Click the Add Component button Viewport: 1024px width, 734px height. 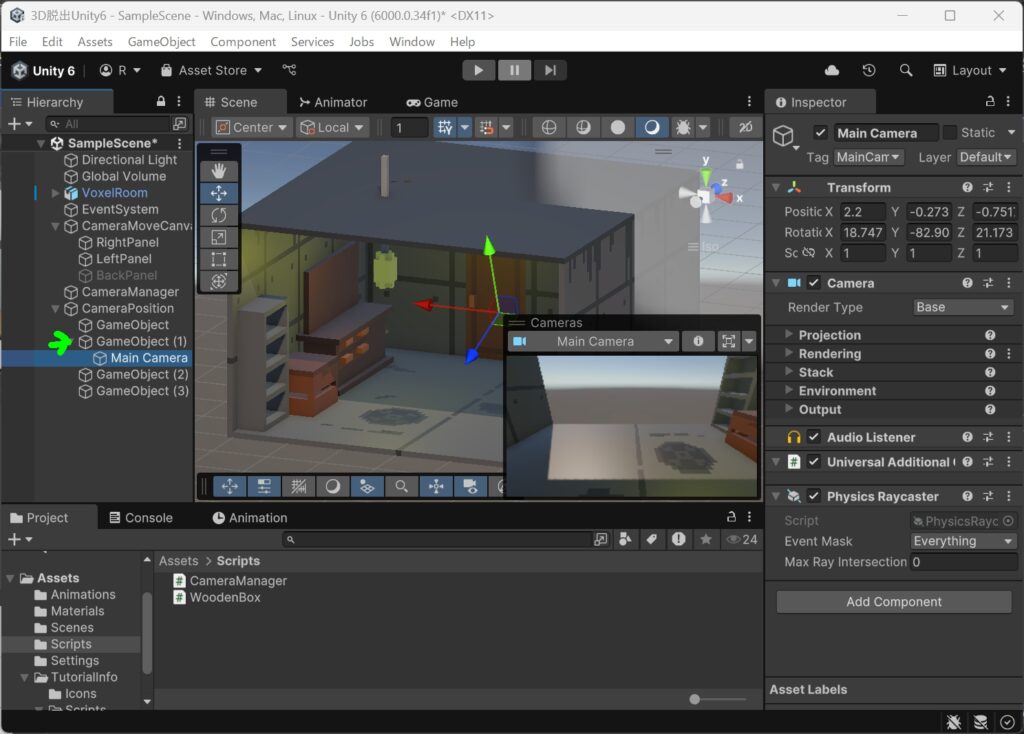point(893,602)
